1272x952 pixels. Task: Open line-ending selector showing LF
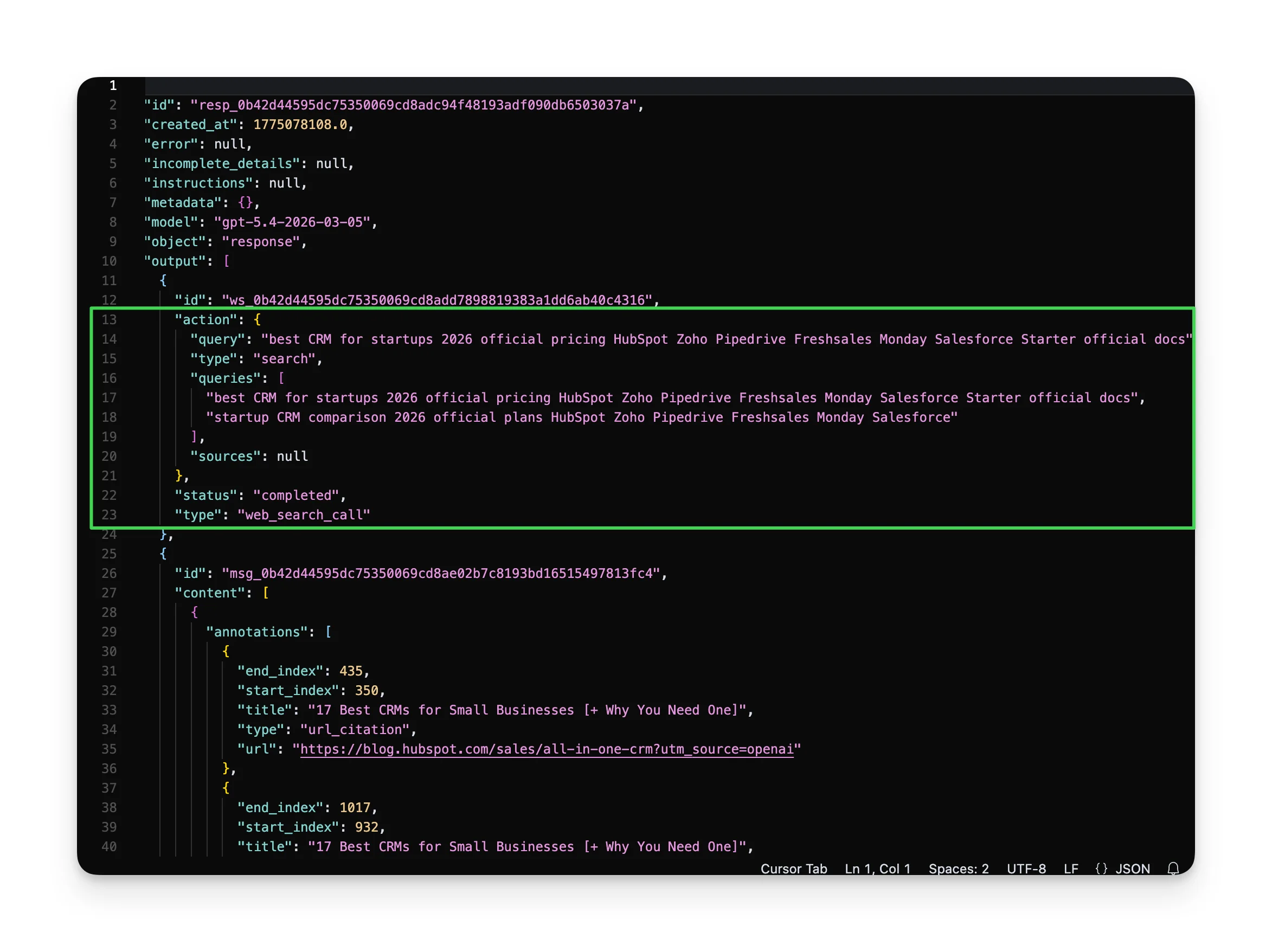(x=1071, y=869)
